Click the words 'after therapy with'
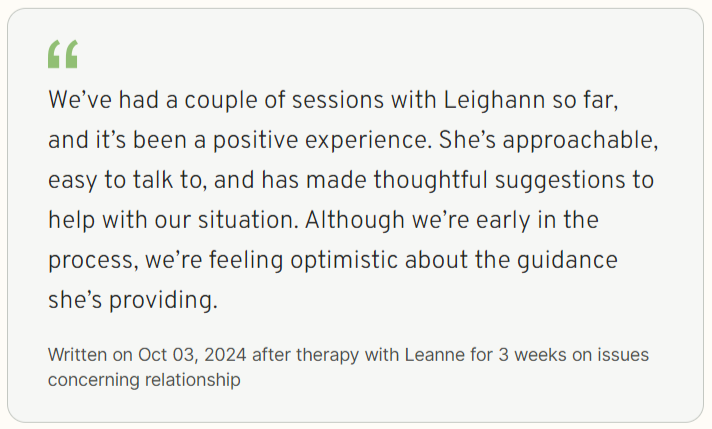 tap(325, 355)
